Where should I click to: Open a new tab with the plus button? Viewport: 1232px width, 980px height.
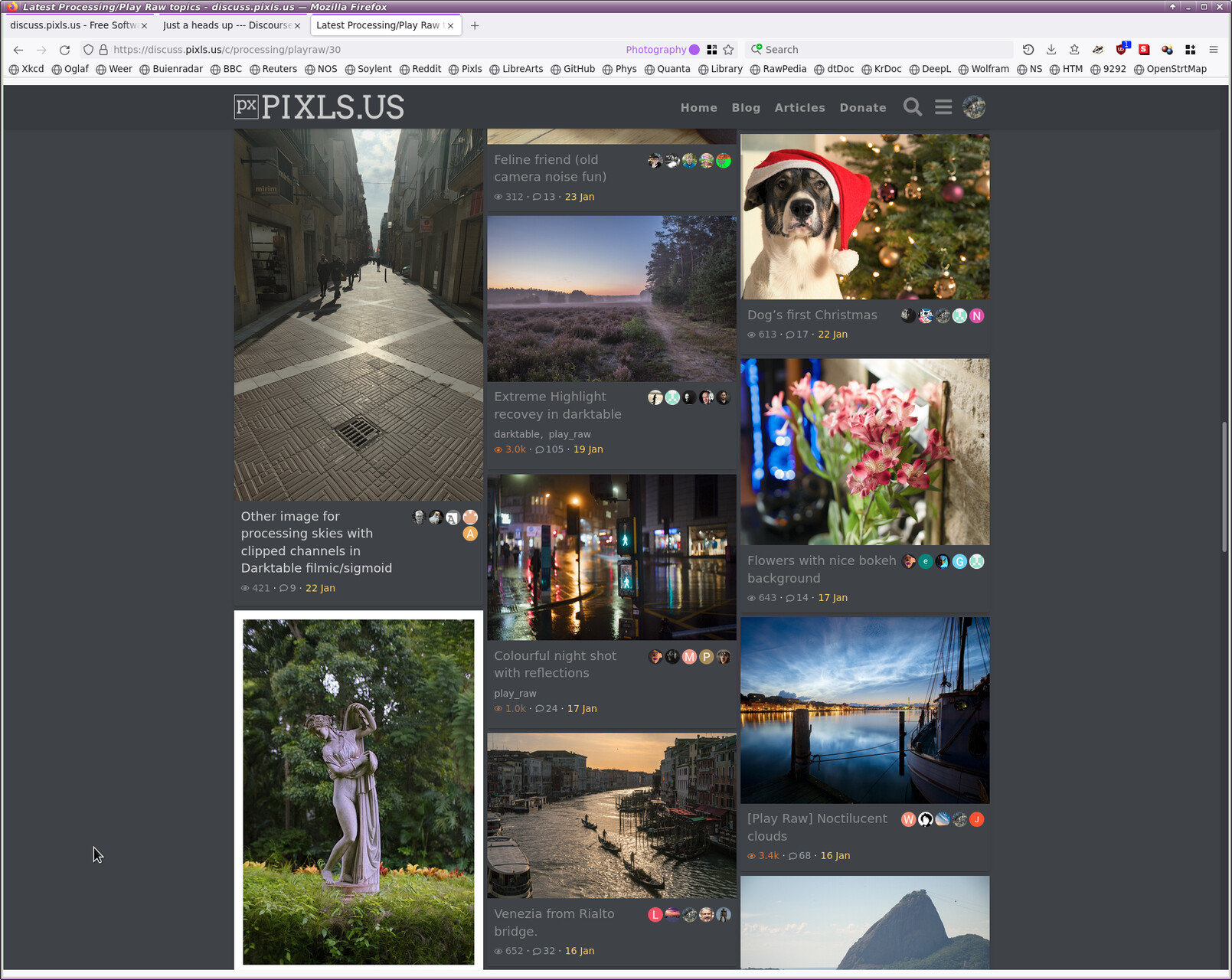coord(475,25)
